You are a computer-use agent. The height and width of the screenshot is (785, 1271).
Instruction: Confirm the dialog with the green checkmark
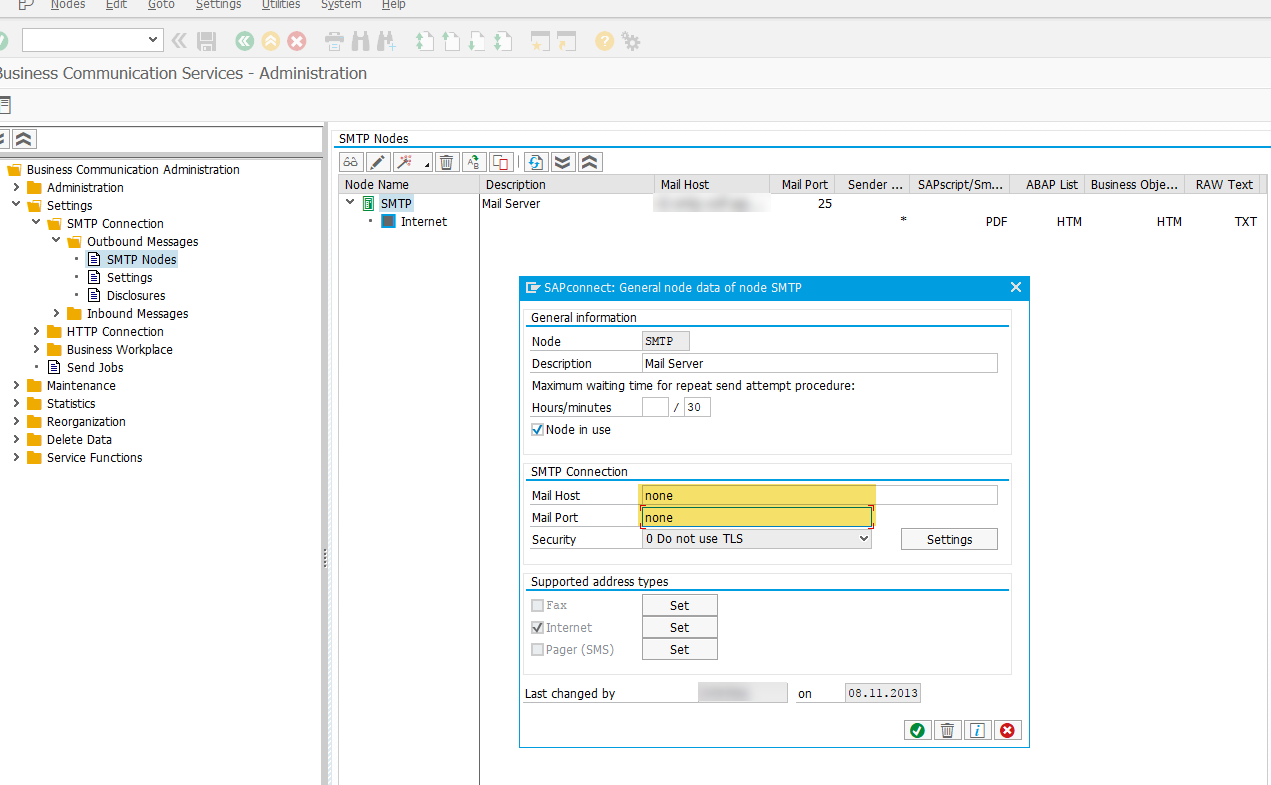coord(917,731)
